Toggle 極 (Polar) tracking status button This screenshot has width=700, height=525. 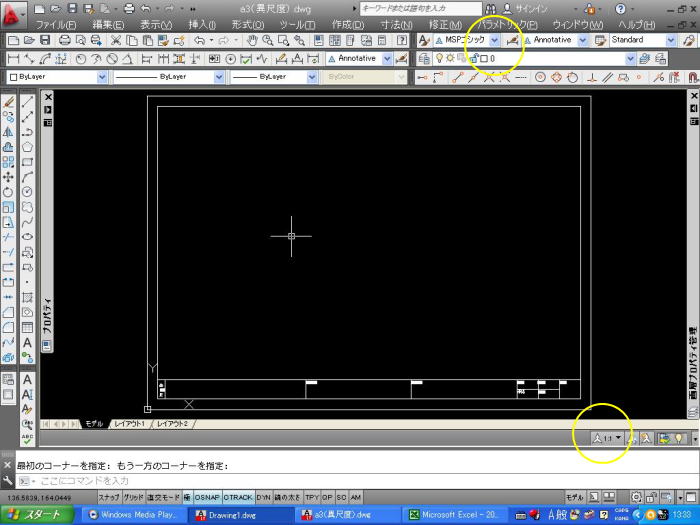coord(188,497)
